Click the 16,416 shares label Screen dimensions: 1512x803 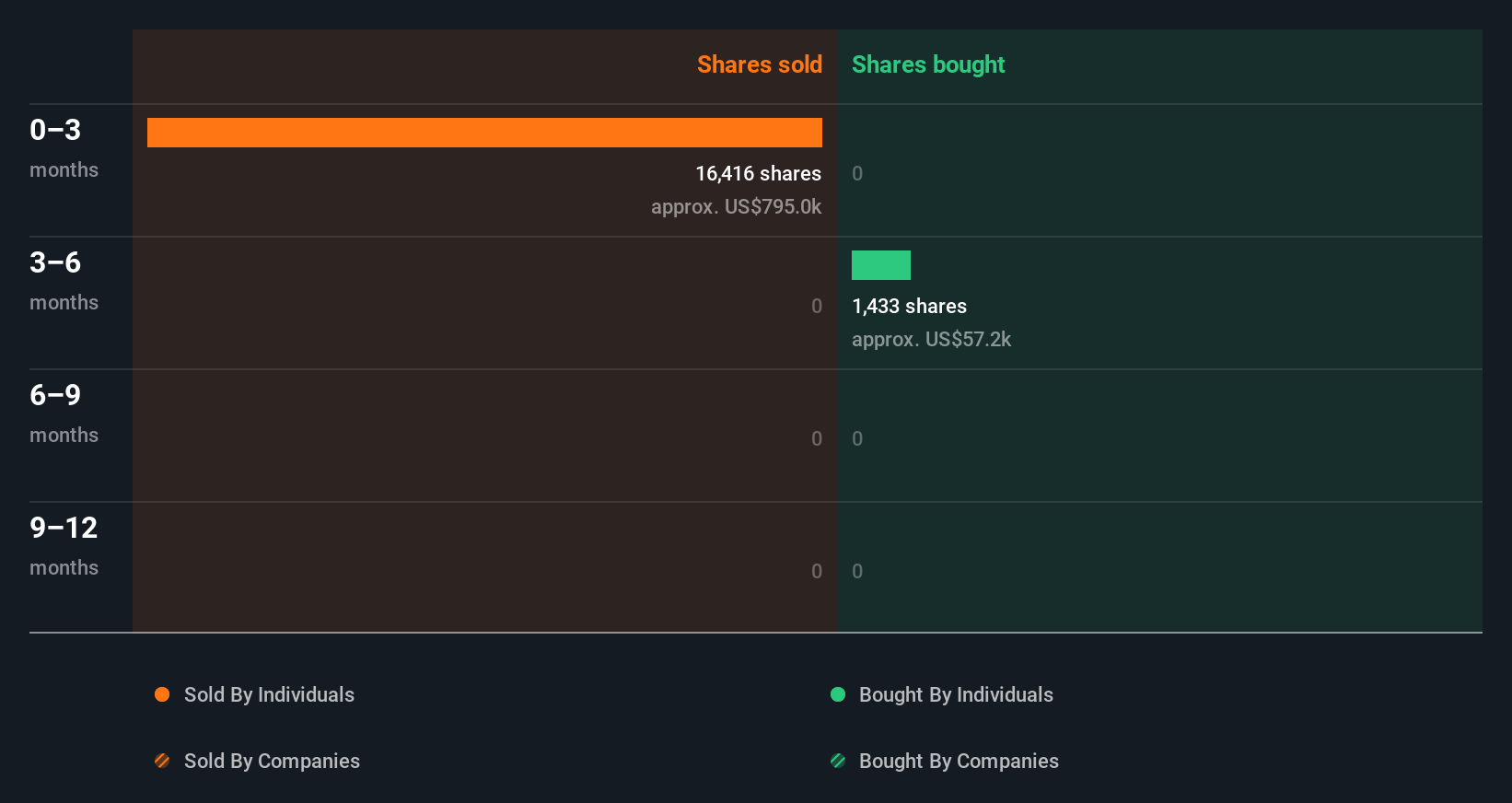click(758, 173)
